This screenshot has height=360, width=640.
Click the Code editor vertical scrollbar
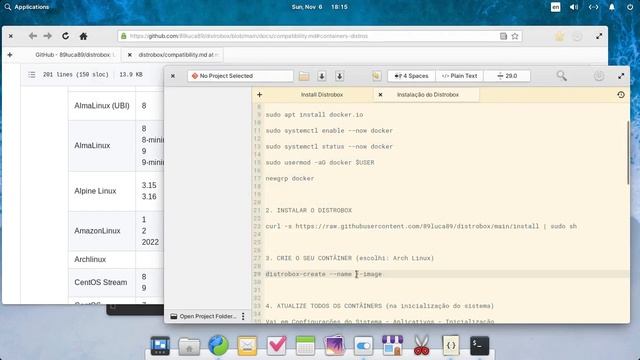click(628, 152)
